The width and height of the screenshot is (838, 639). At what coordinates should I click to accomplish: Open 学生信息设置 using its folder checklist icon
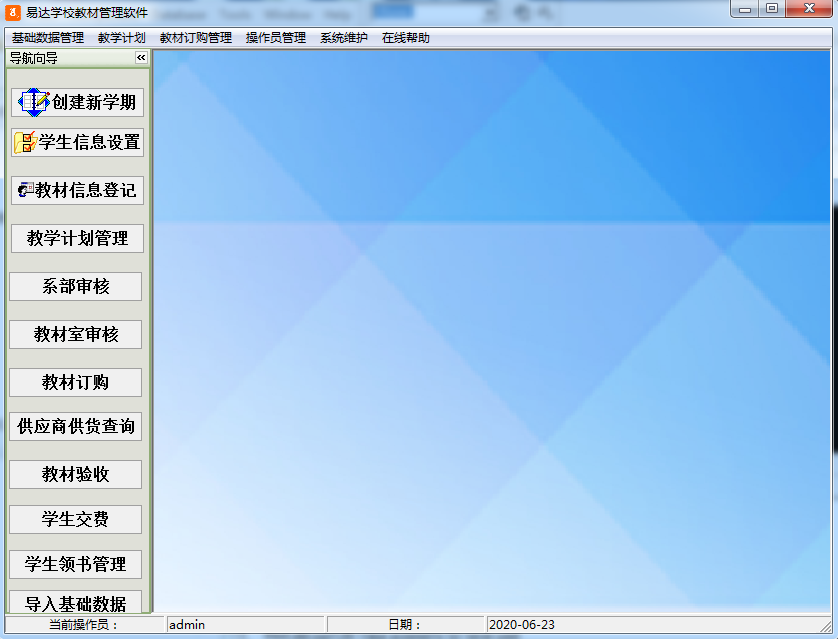click(x=24, y=142)
